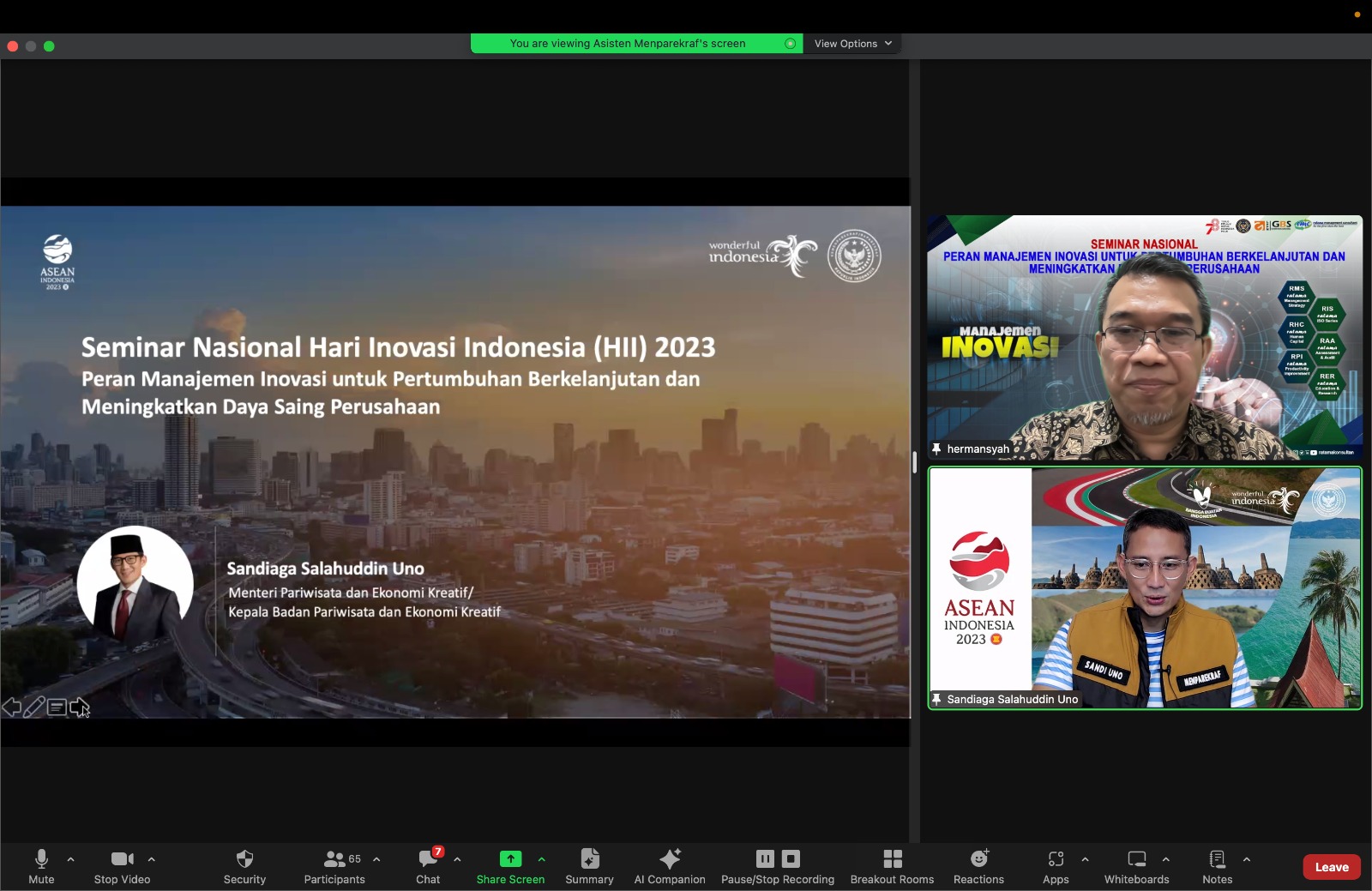Open the Participants panel

[x=334, y=866]
